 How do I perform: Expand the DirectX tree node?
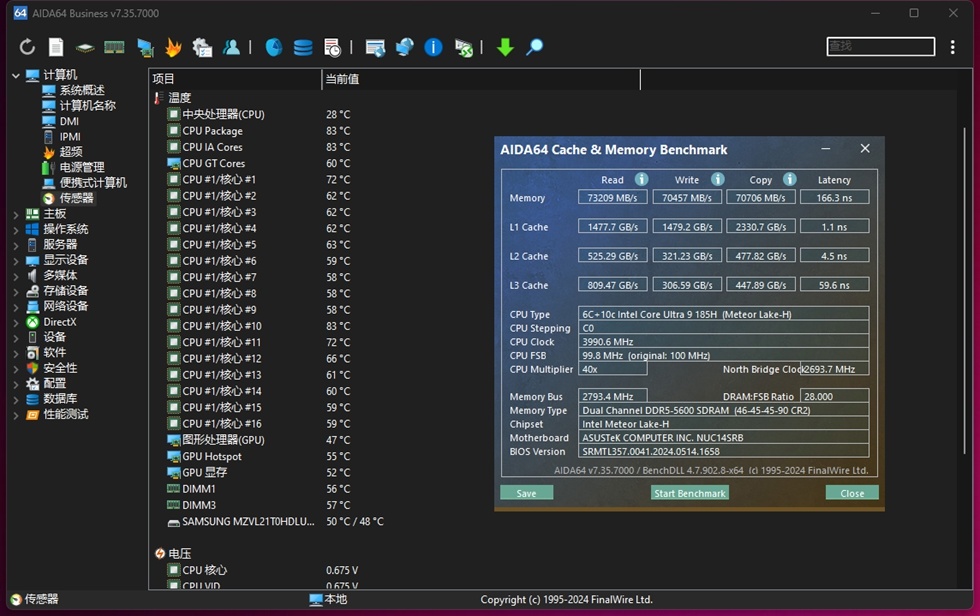(16, 322)
